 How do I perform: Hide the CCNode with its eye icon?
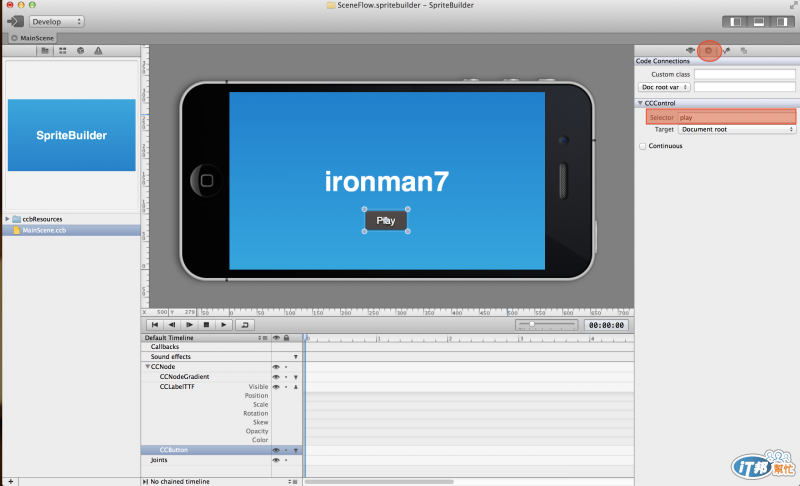click(276, 367)
